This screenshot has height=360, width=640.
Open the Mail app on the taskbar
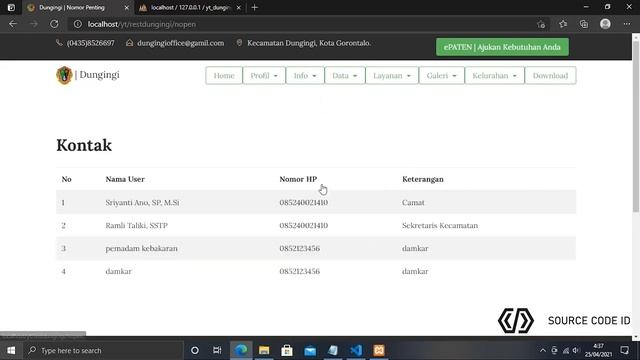coord(310,350)
